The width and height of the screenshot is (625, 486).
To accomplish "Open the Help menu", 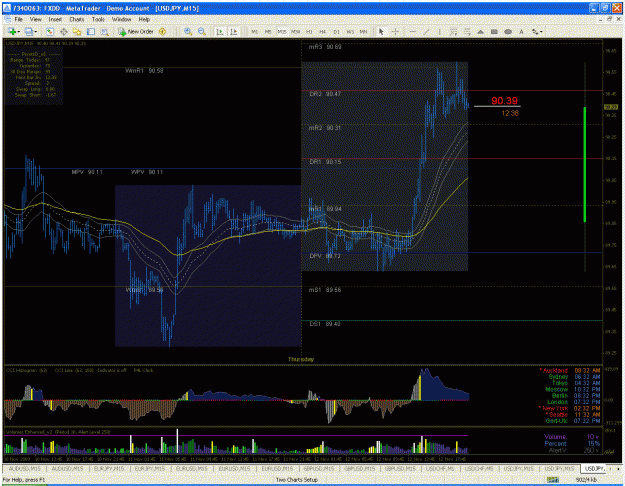I will [x=144, y=19].
